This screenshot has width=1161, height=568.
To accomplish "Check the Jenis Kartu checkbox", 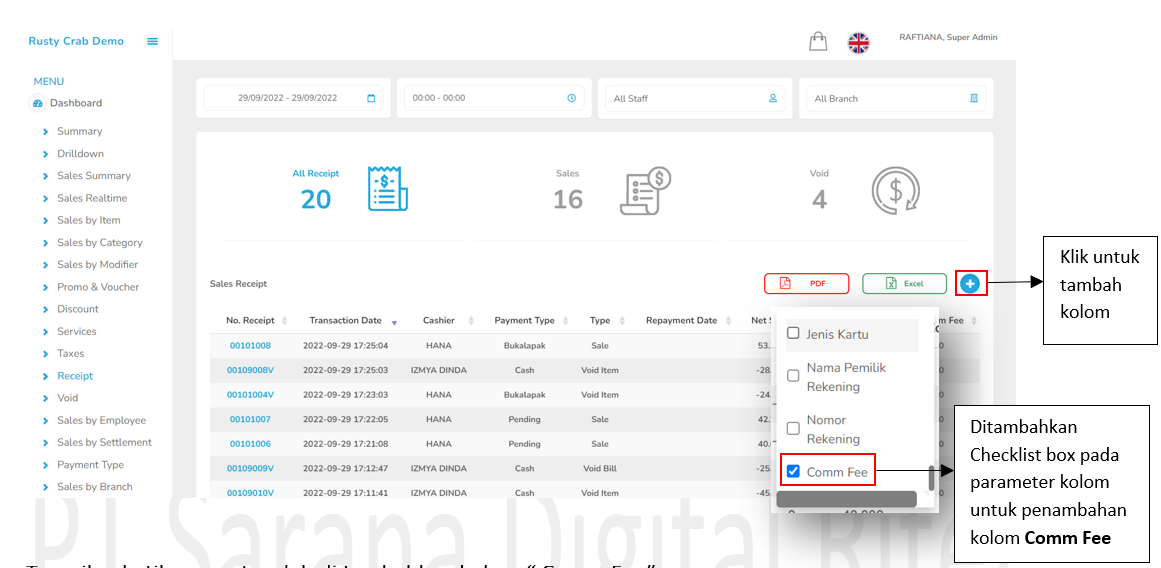I will point(793,333).
